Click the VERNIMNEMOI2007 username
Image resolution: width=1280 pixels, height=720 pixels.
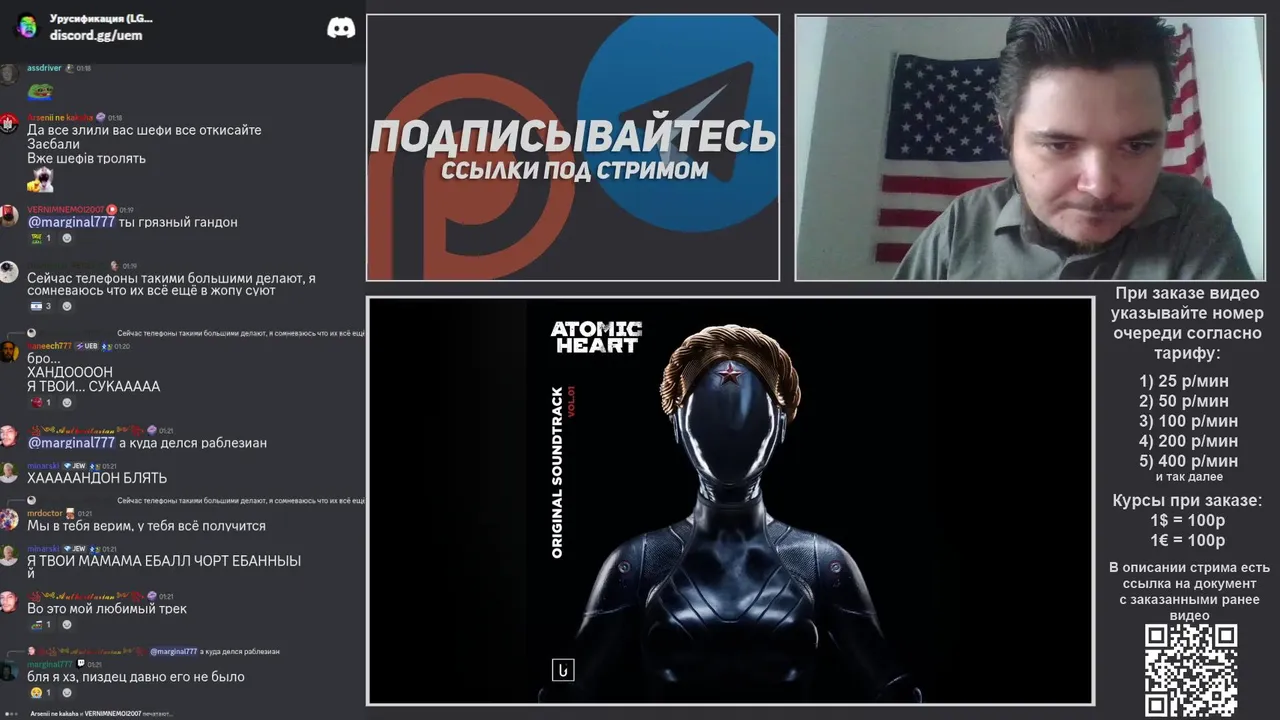[x=65, y=210]
